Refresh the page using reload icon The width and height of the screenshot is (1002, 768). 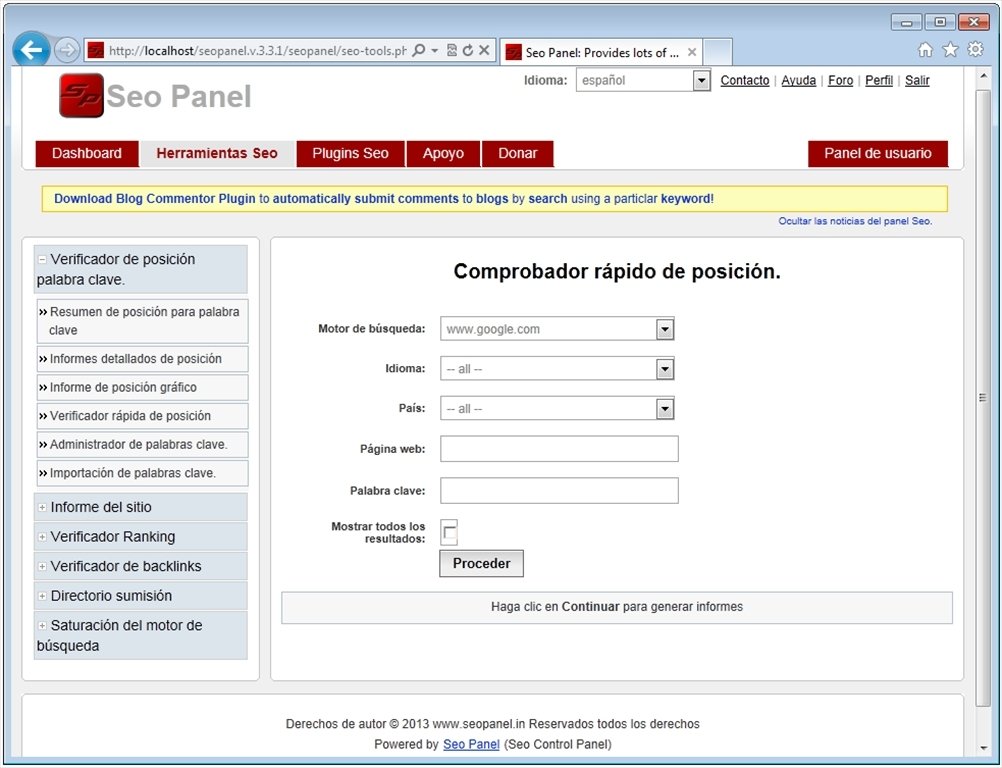point(468,50)
